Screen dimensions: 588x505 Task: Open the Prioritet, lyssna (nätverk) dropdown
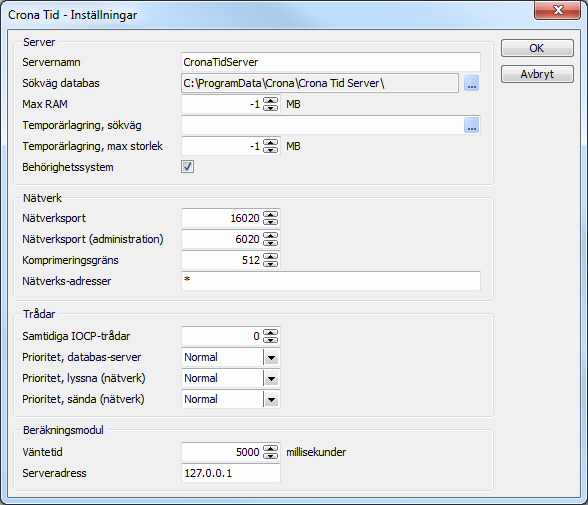click(x=271, y=378)
